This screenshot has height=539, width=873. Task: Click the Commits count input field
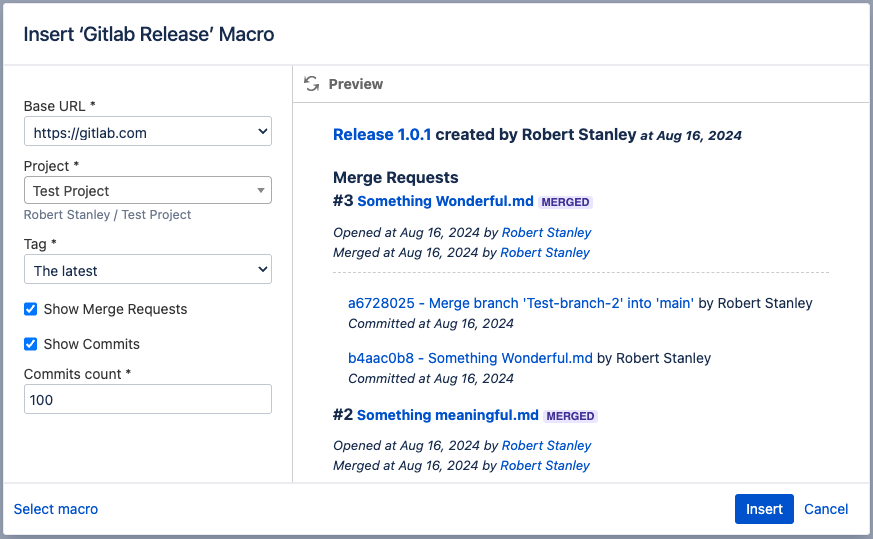pos(147,399)
